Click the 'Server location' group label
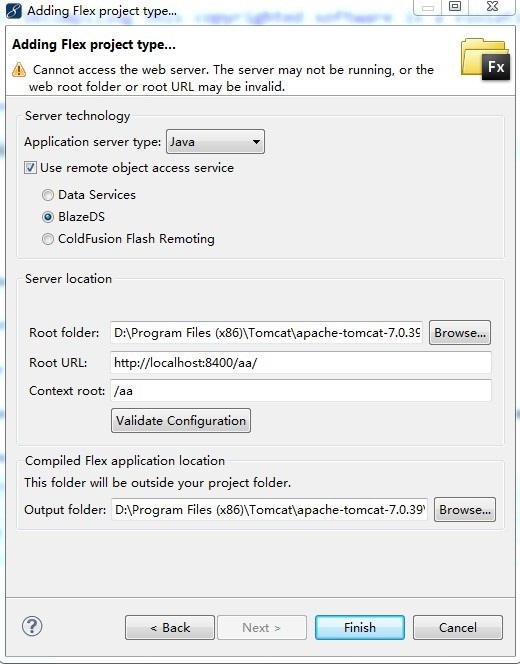This screenshot has width=520, height=664. click(68, 279)
